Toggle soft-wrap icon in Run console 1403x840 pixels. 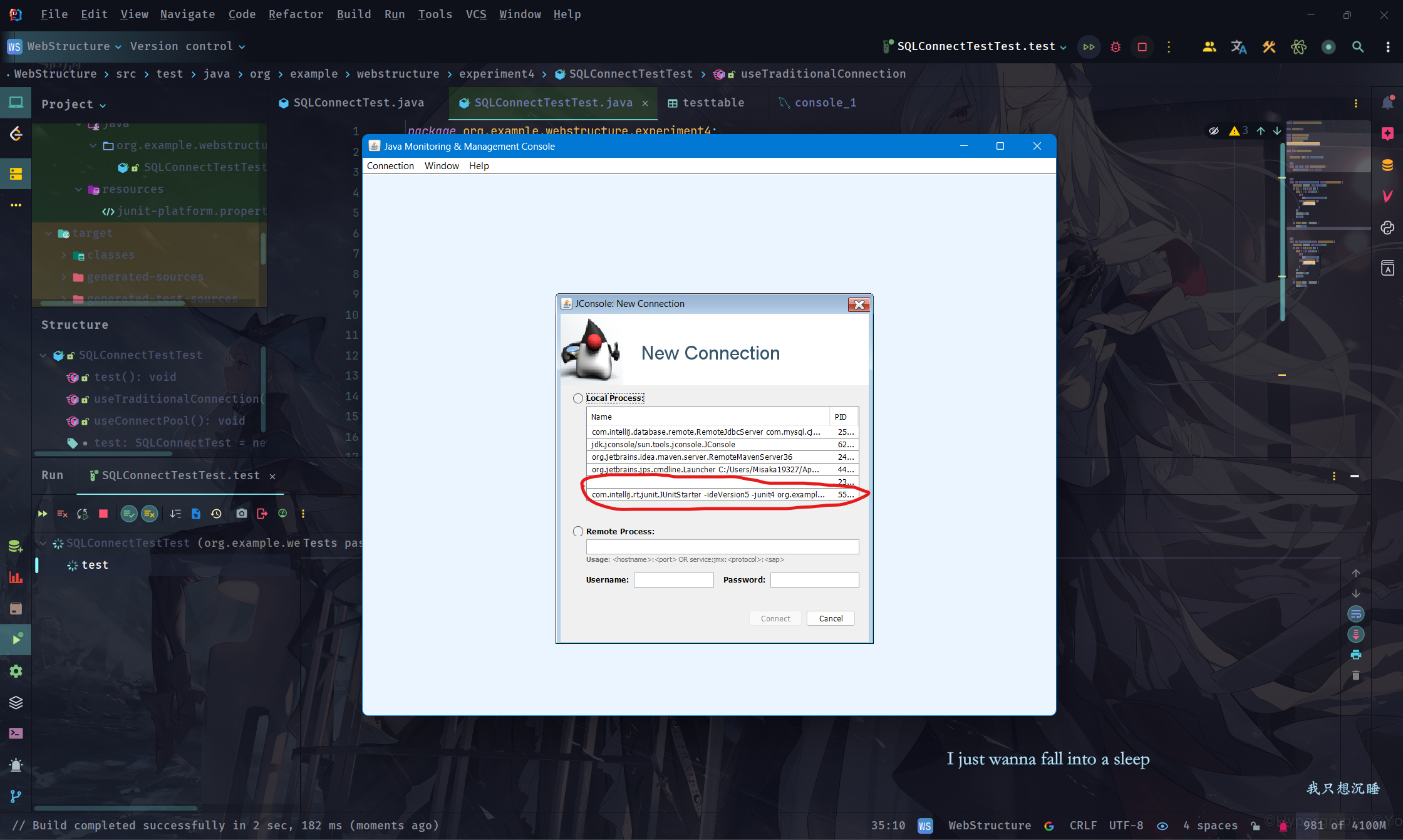pos(1356,614)
